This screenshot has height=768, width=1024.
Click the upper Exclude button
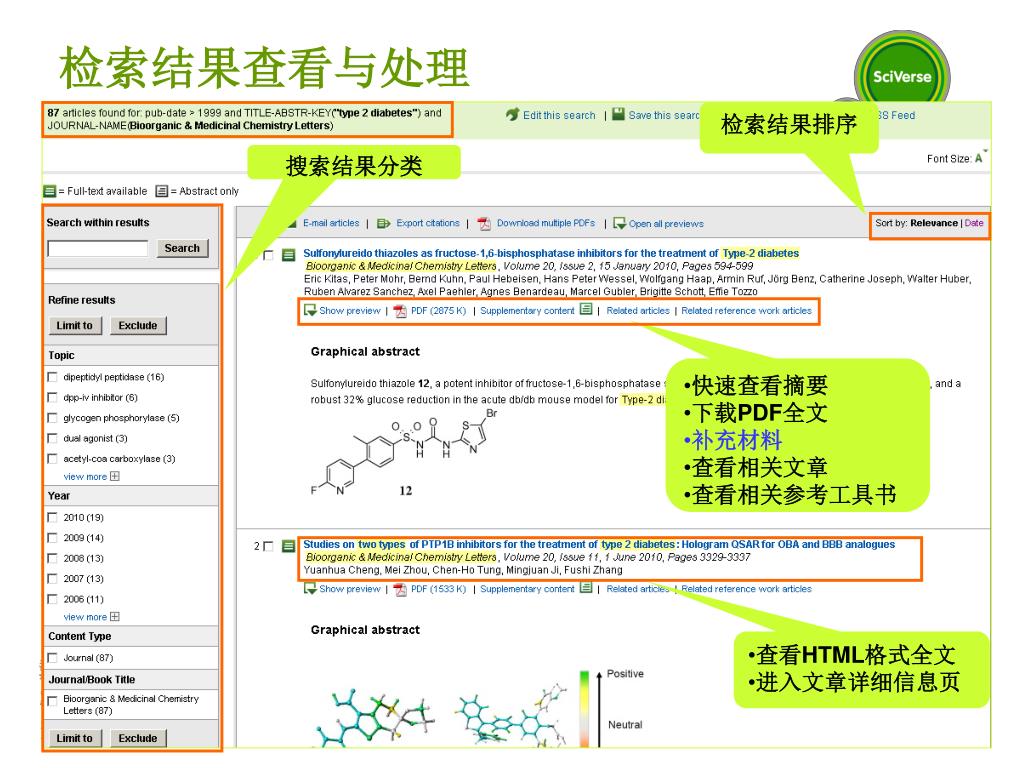pyautogui.click(x=138, y=325)
